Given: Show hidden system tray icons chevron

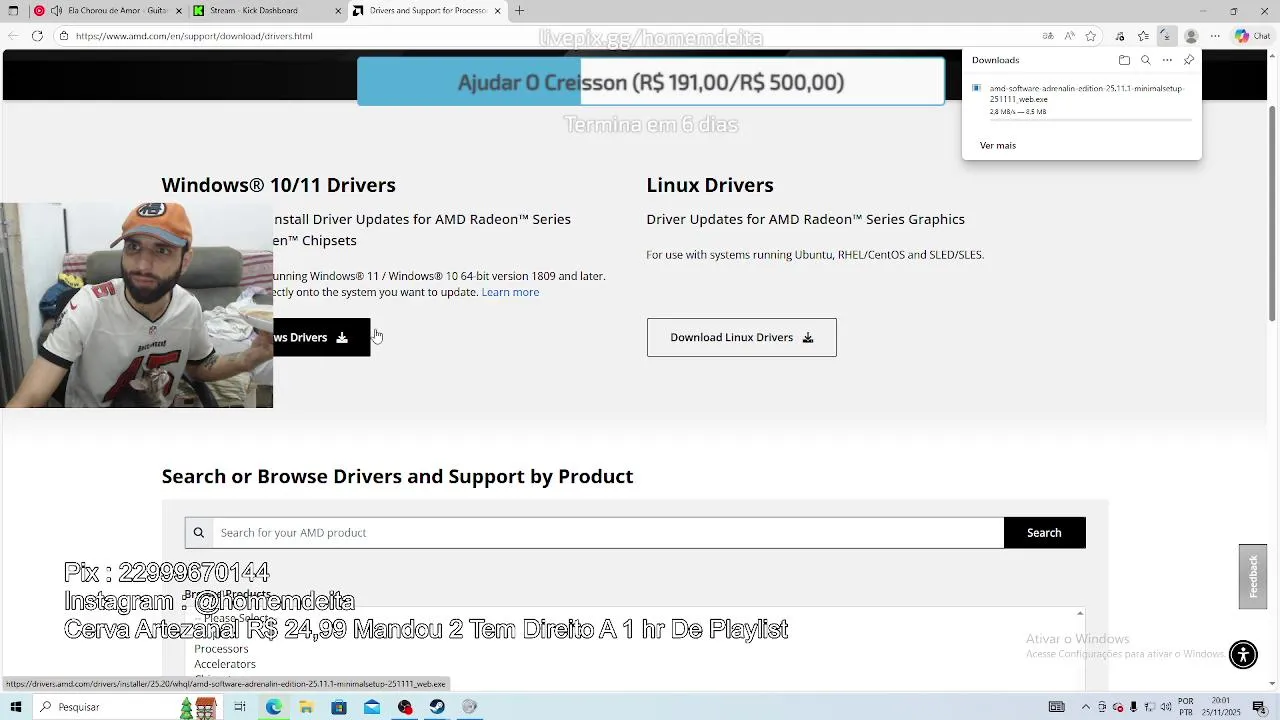Looking at the screenshot, I should click(x=1086, y=707).
